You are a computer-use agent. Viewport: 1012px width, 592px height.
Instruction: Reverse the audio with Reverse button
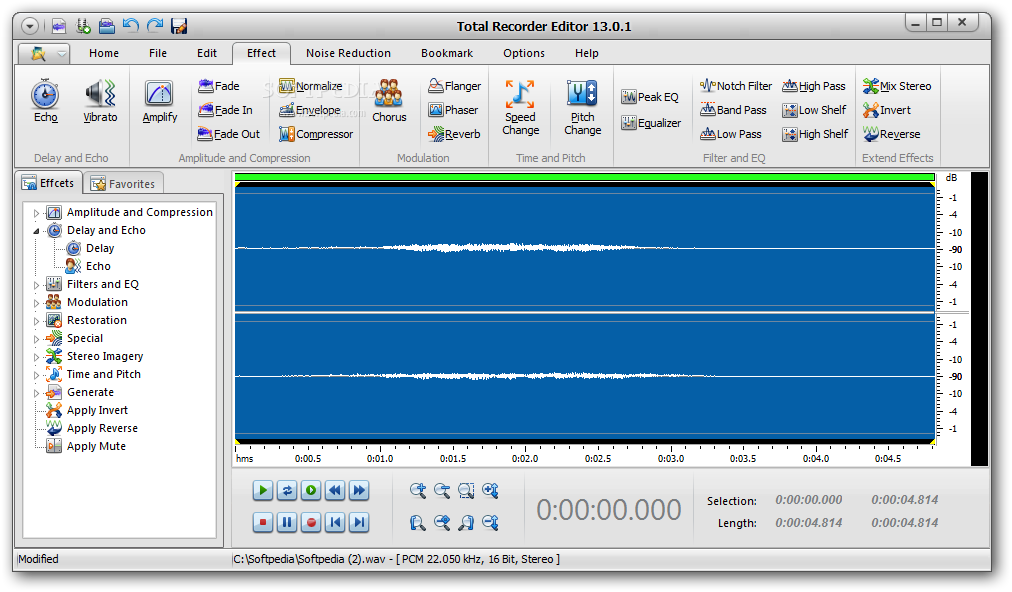tap(892, 134)
